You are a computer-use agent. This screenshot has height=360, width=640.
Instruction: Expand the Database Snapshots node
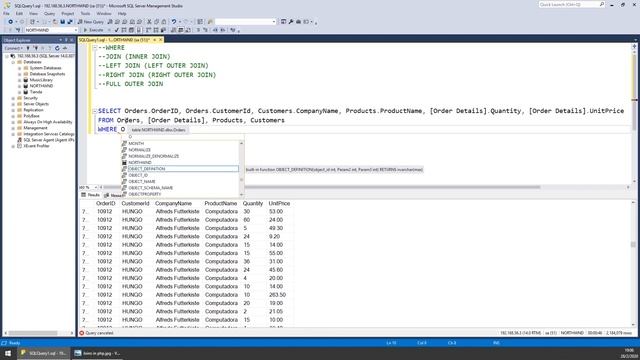click(20, 74)
